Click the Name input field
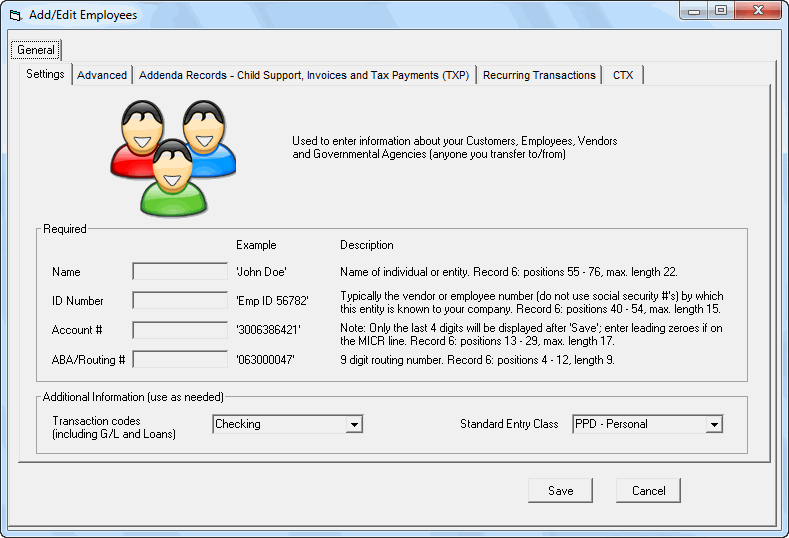Viewport: 789px width, 538px height. [x=180, y=271]
